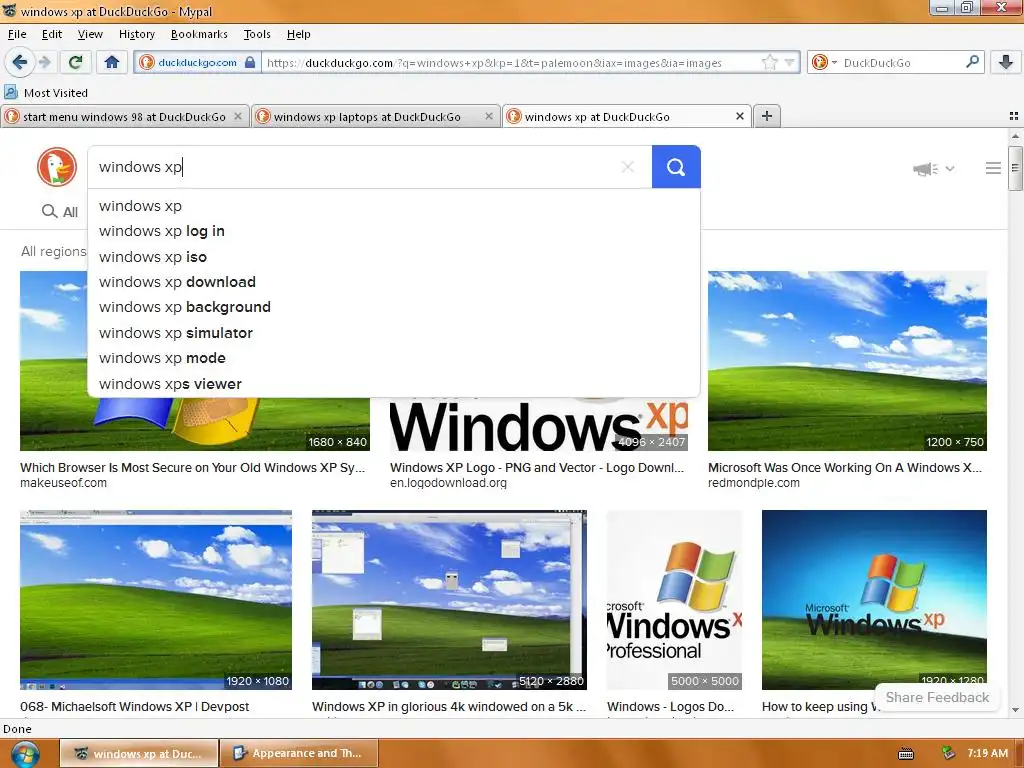
Task: Switch to the windows xp laptops tab
Action: click(x=367, y=117)
